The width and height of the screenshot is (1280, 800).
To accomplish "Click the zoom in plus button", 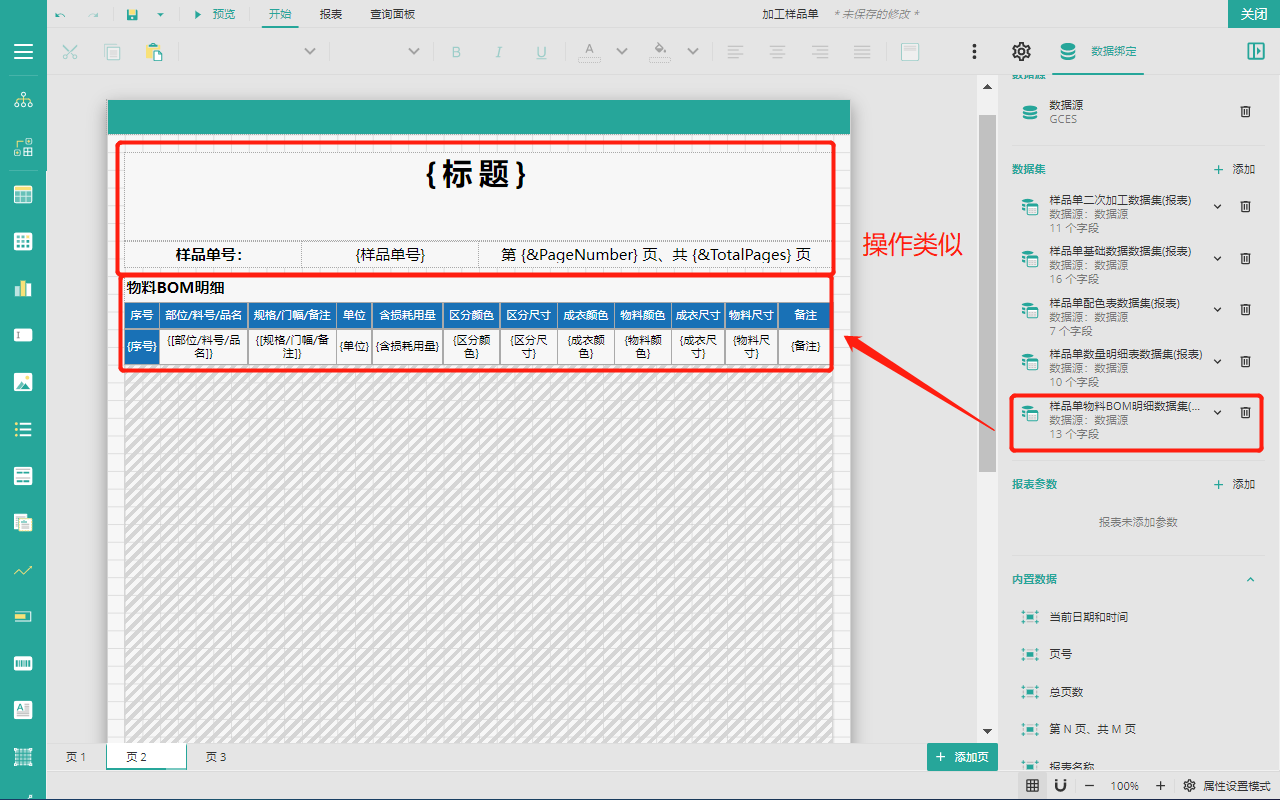I will pos(1160,786).
